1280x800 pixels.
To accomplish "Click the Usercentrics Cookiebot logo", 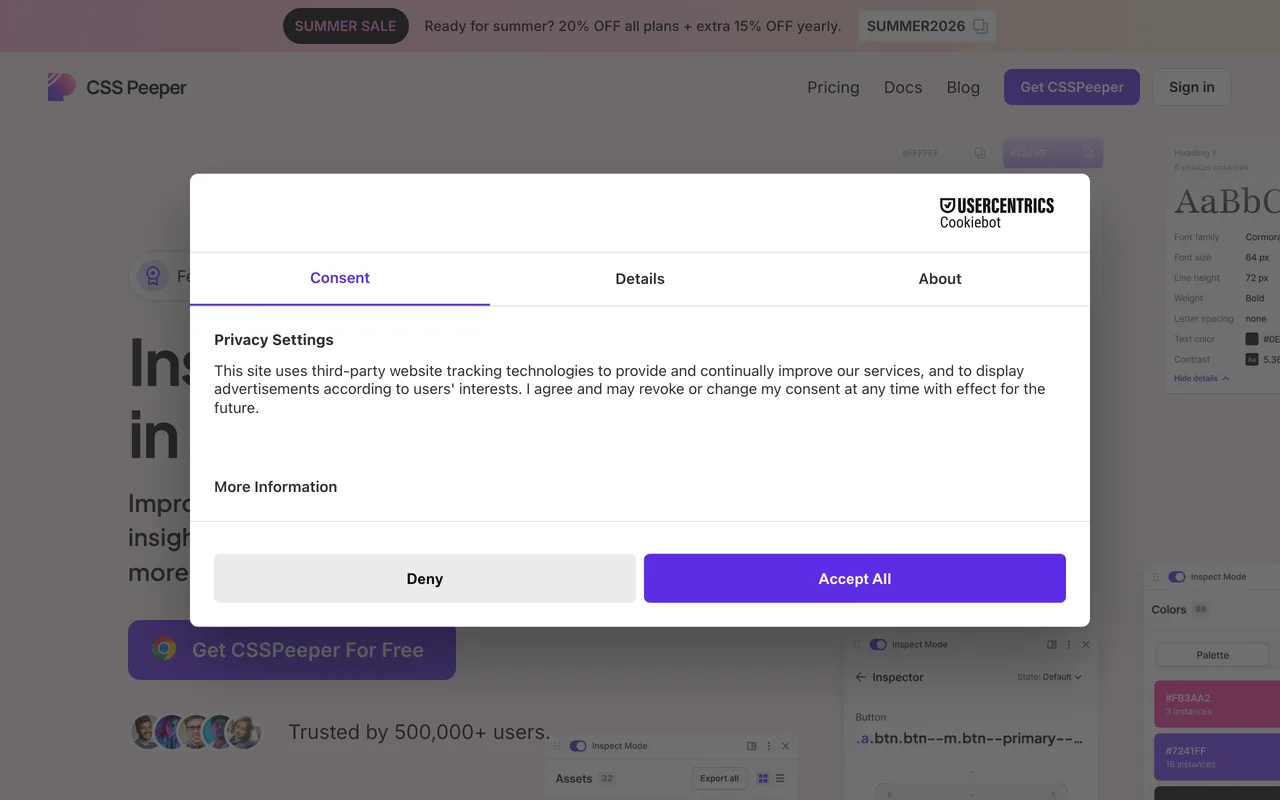I will [997, 212].
